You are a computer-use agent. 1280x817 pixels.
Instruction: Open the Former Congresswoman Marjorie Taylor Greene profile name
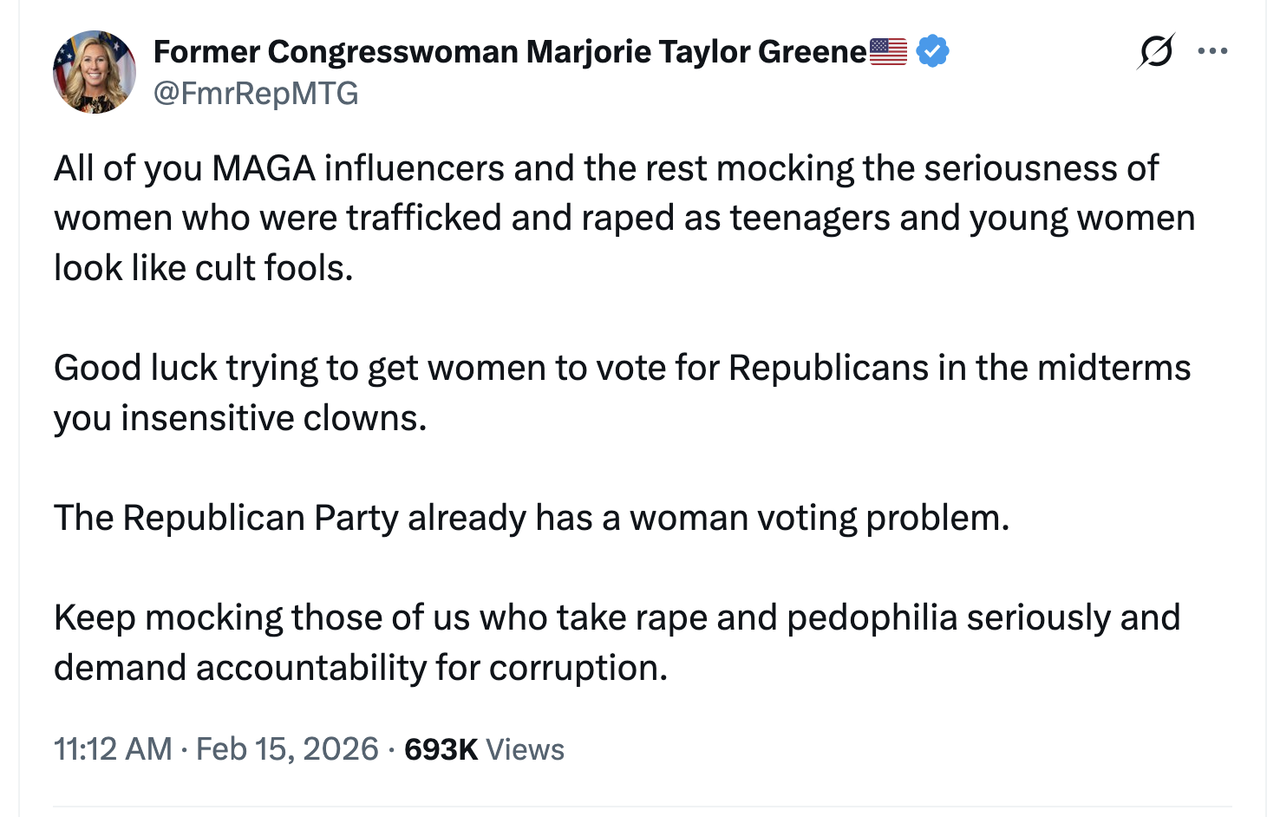pyautogui.click(x=510, y=50)
